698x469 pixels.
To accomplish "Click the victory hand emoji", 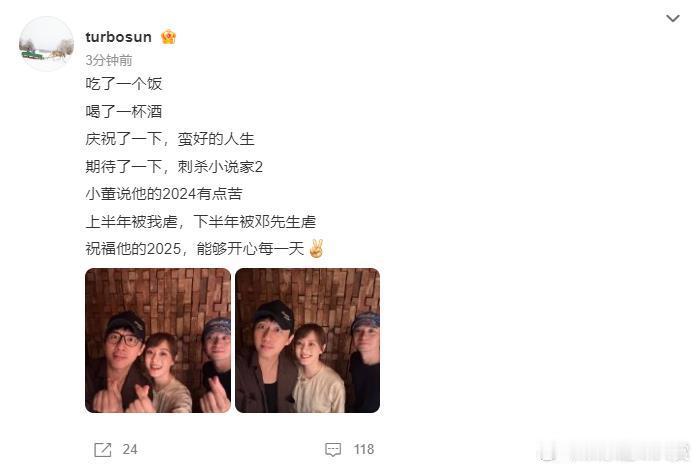I will (x=316, y=248).
